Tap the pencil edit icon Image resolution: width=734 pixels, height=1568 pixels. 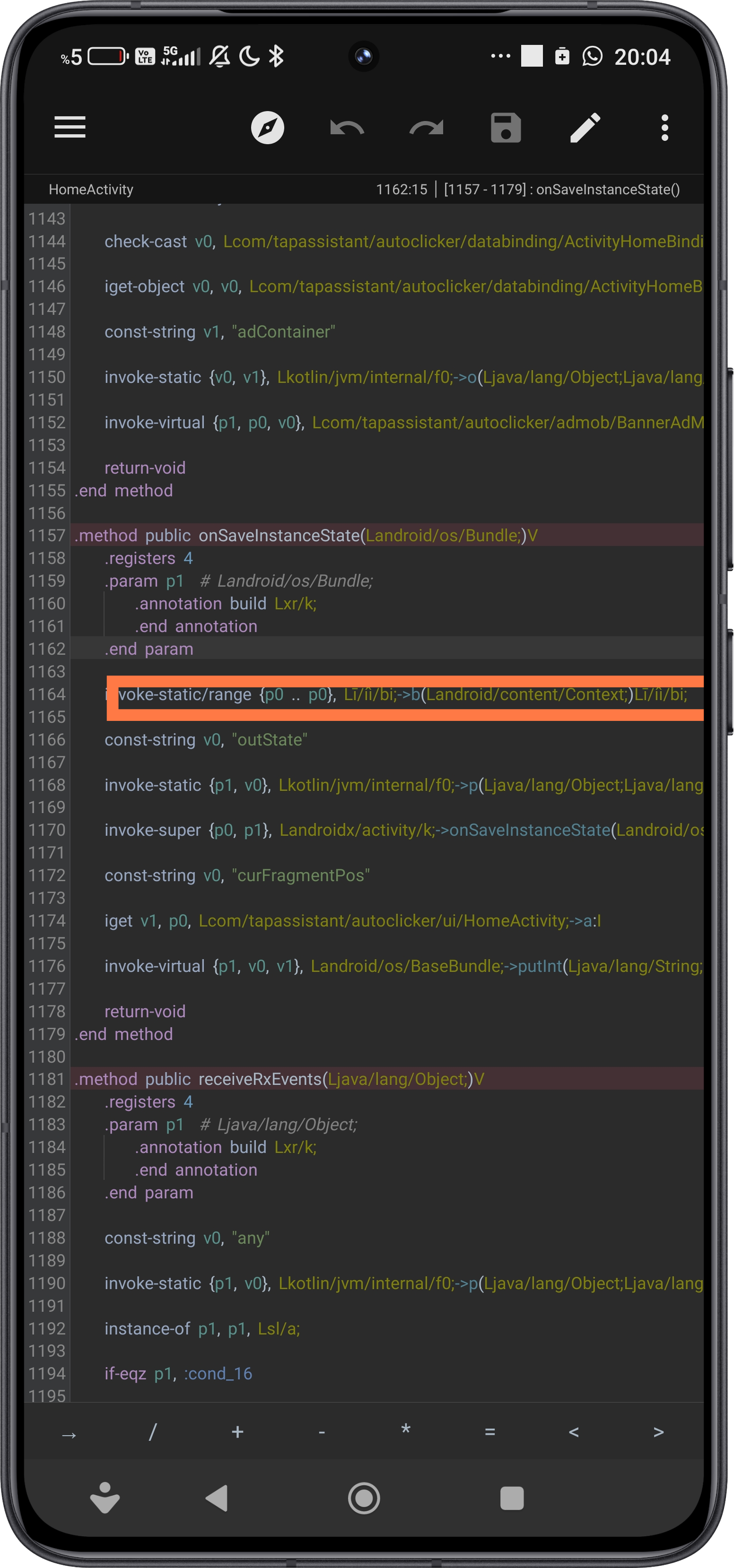[x=585, y=127]
